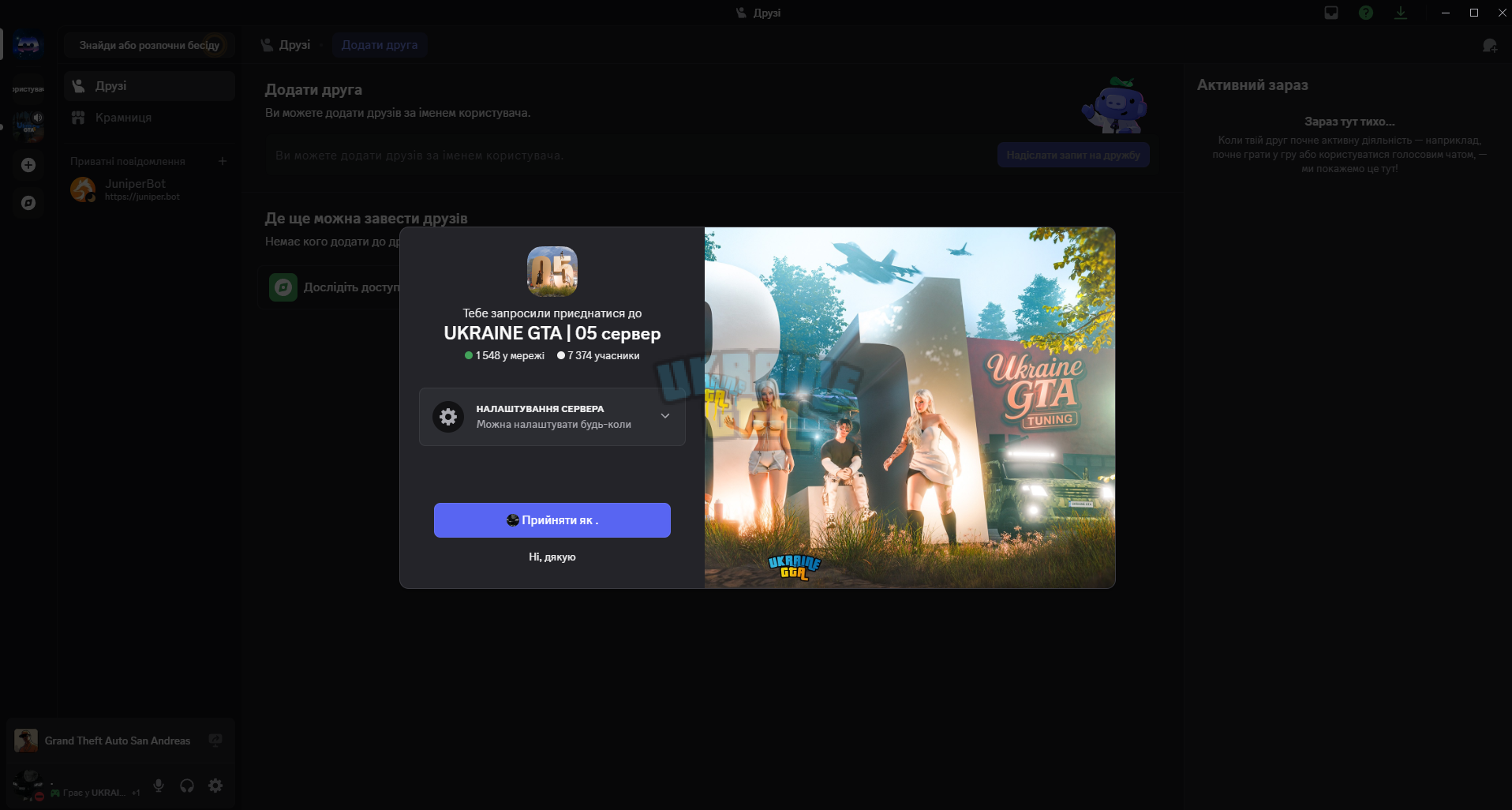
Task: Open the help question mark icon
Action: (1366, 13)
